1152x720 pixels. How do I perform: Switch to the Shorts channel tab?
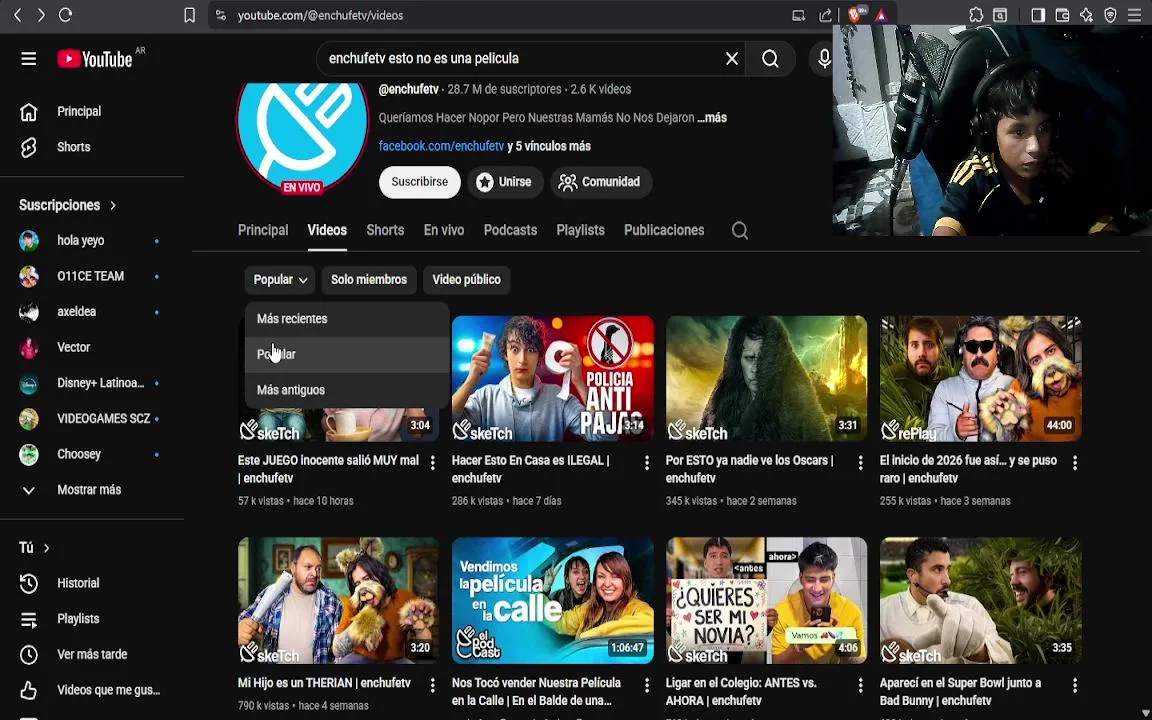(x=385, y=231)
